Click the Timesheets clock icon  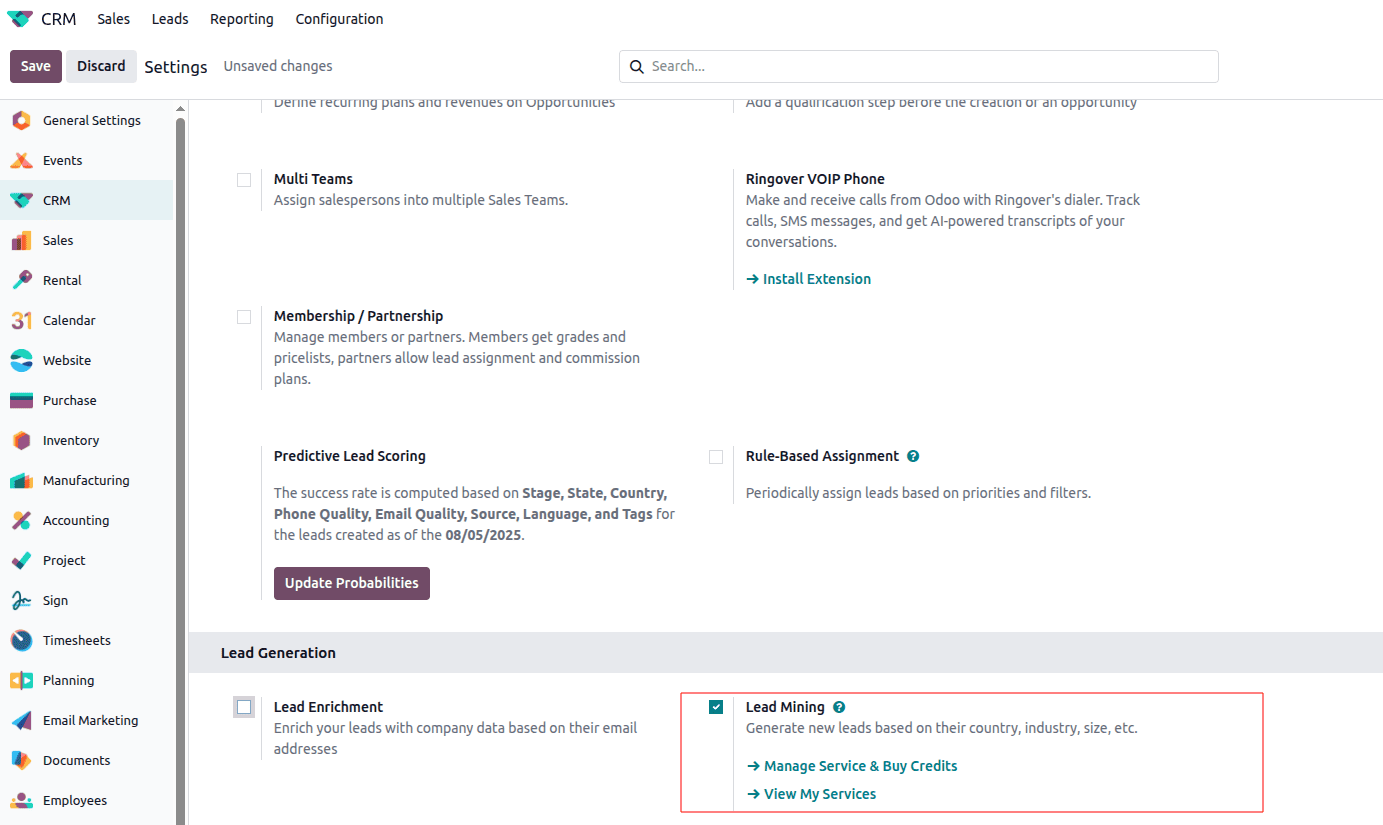[x=21, y=640]
